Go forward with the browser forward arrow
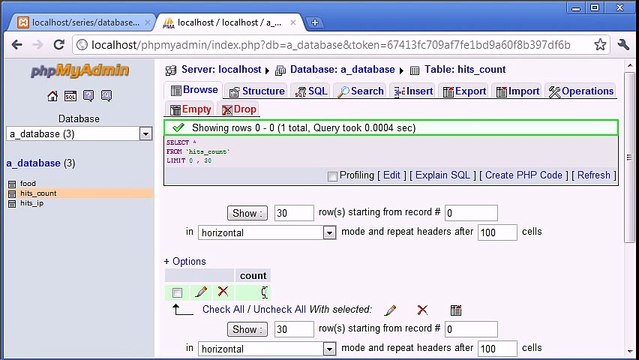639x360 pixels. point(37,44)
